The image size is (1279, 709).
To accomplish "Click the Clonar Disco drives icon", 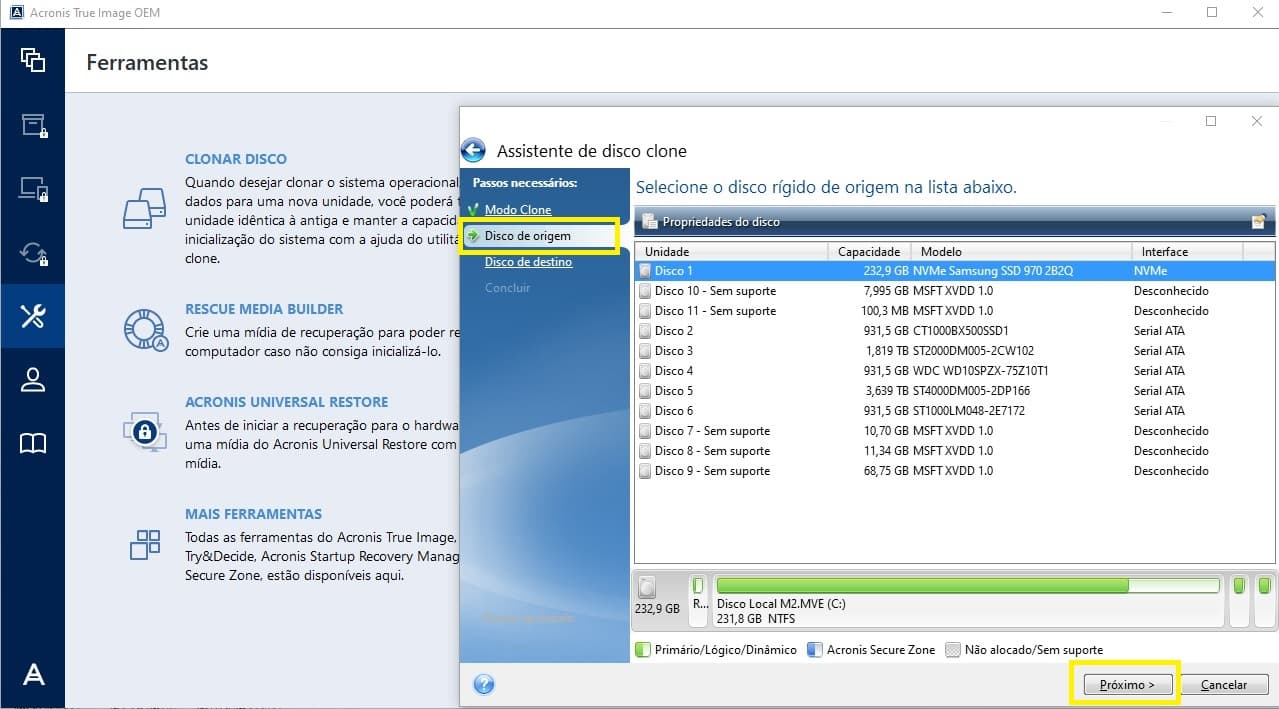I will (145, 208).
